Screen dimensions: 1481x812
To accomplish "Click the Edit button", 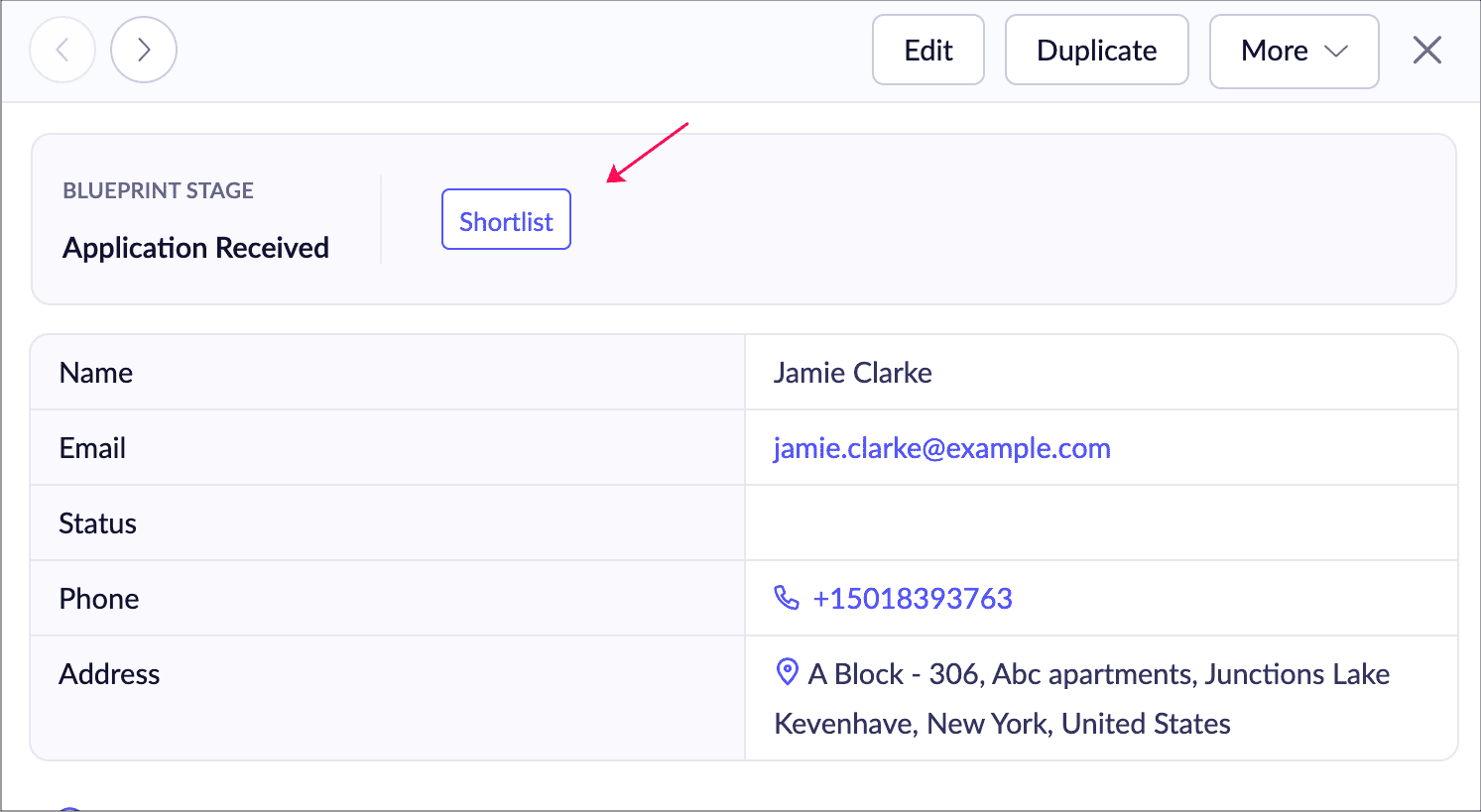I will [x=927, y=51].
